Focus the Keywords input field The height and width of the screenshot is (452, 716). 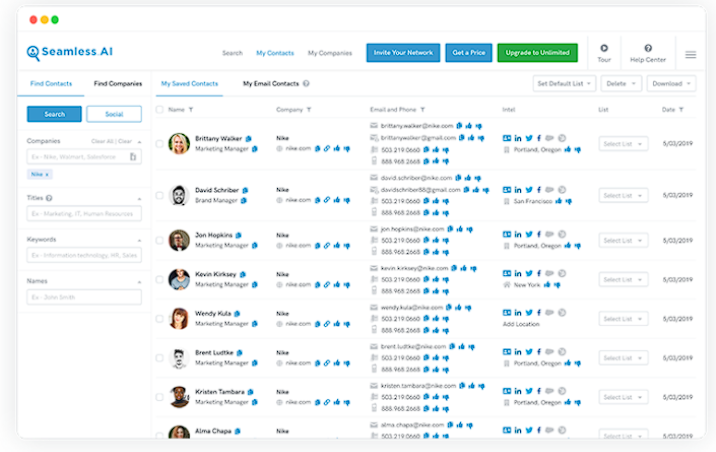84,255
